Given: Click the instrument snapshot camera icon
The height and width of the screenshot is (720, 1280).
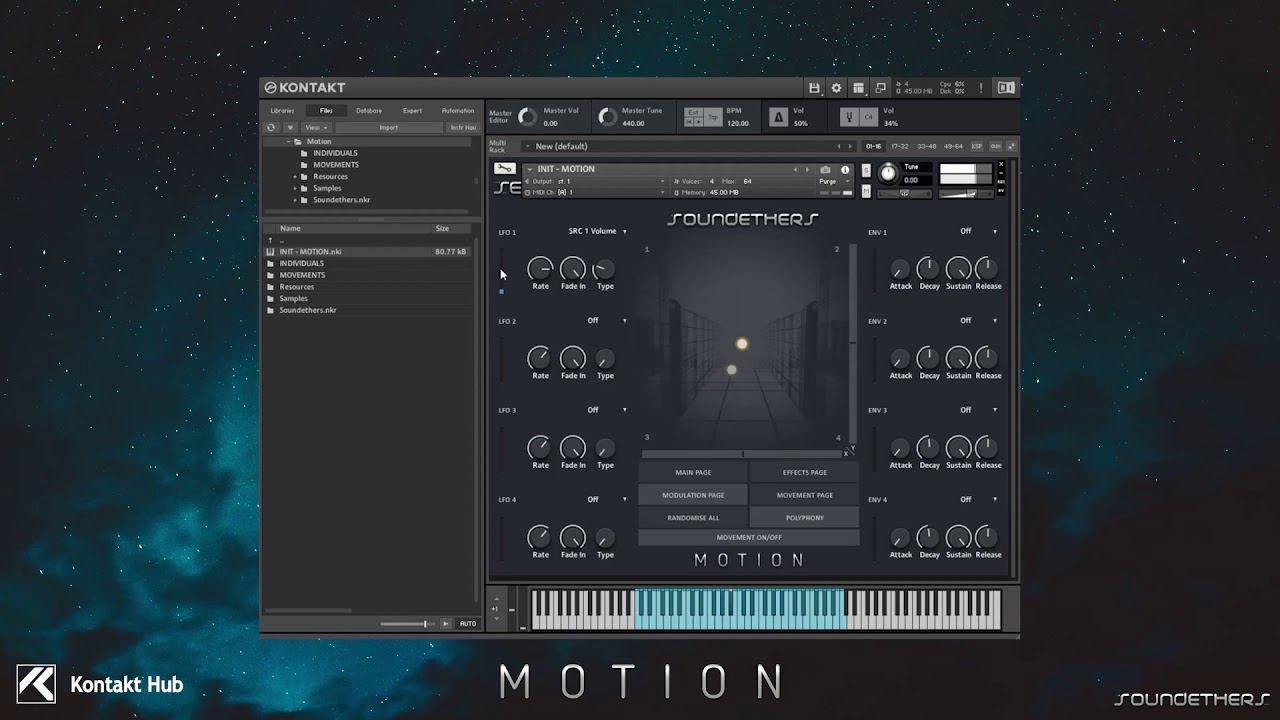Looking at the screenshot, I should coord(825,170).
